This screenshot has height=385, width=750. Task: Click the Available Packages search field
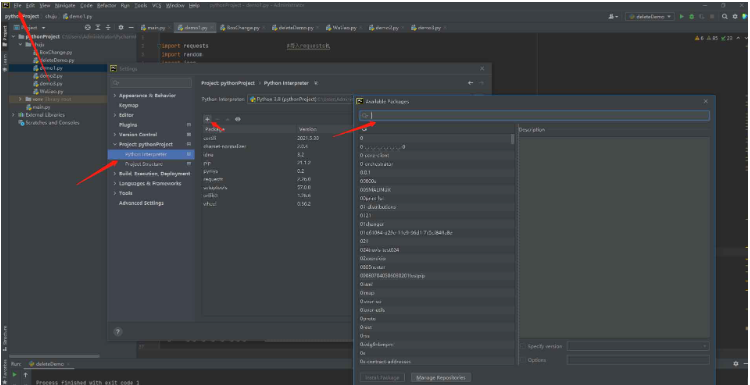click(534, 115)
